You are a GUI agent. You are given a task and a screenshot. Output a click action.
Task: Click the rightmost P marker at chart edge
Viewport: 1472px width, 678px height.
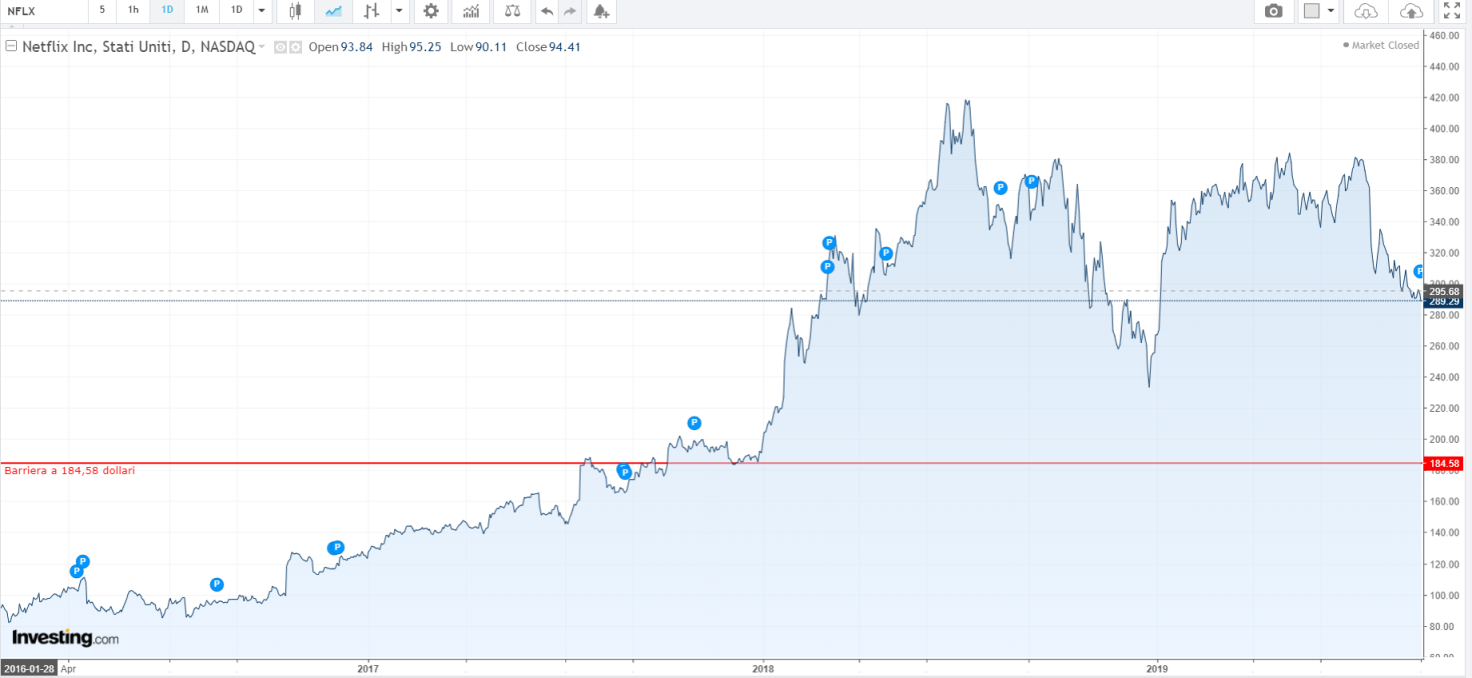pyautogui.click(x=1419, y=271)
